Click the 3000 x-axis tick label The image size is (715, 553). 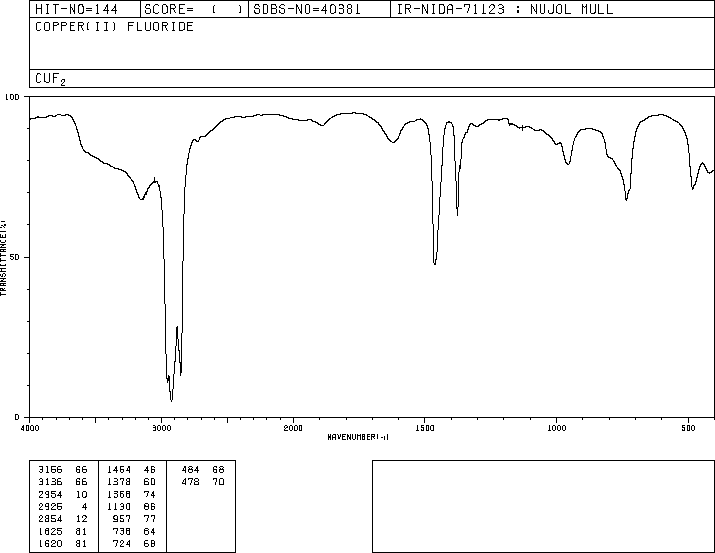click(161, 428)
